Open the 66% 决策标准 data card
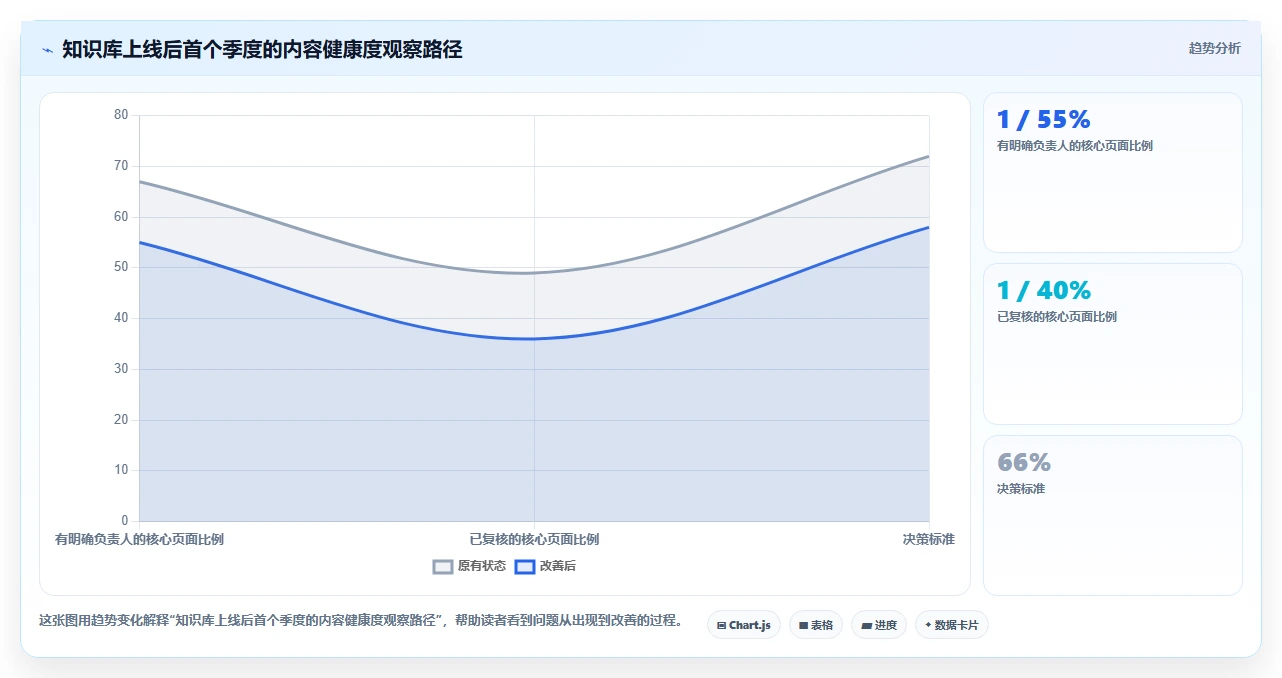 click(1113, 515)
